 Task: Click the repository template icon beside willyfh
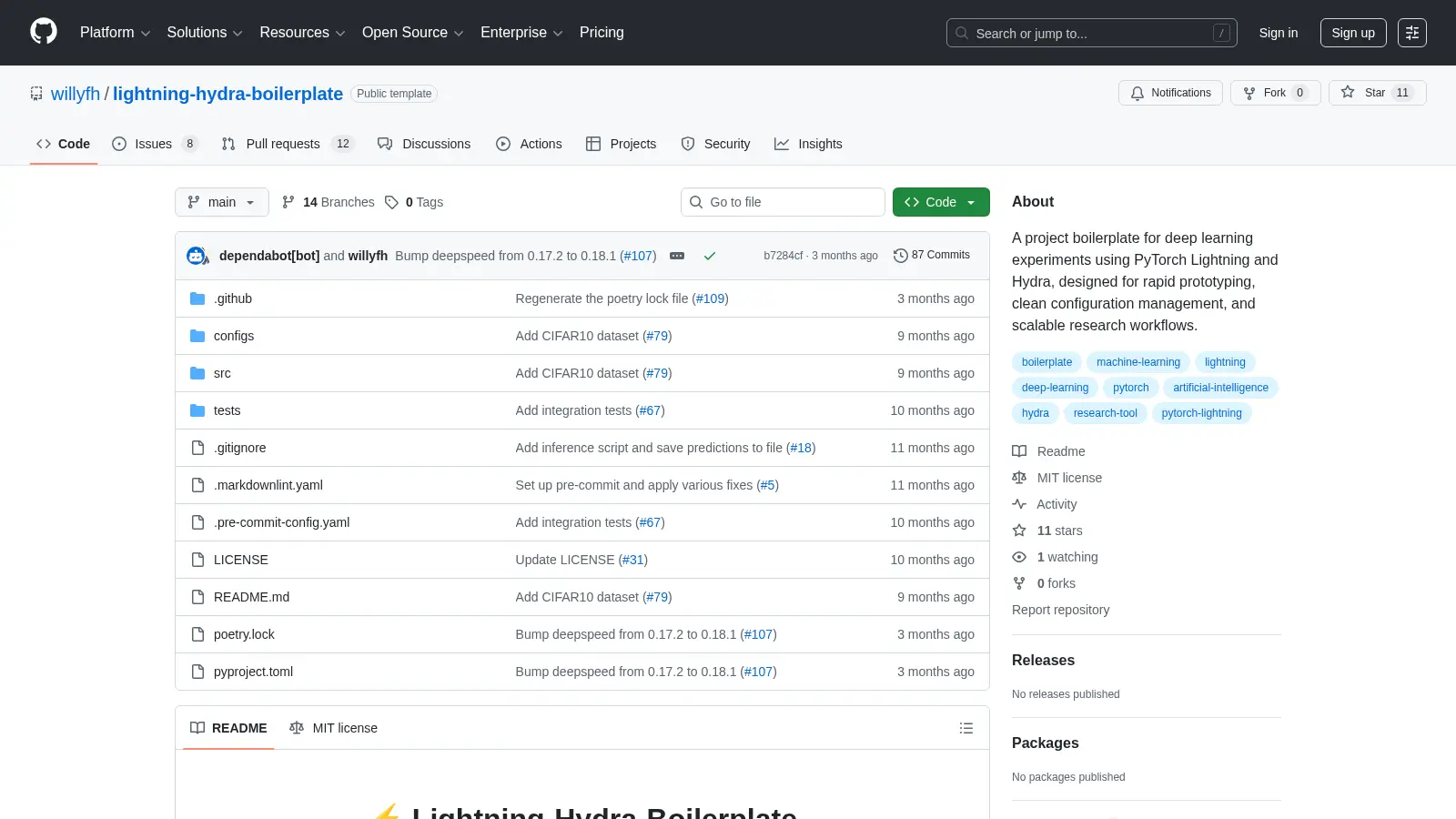(36, 94)
